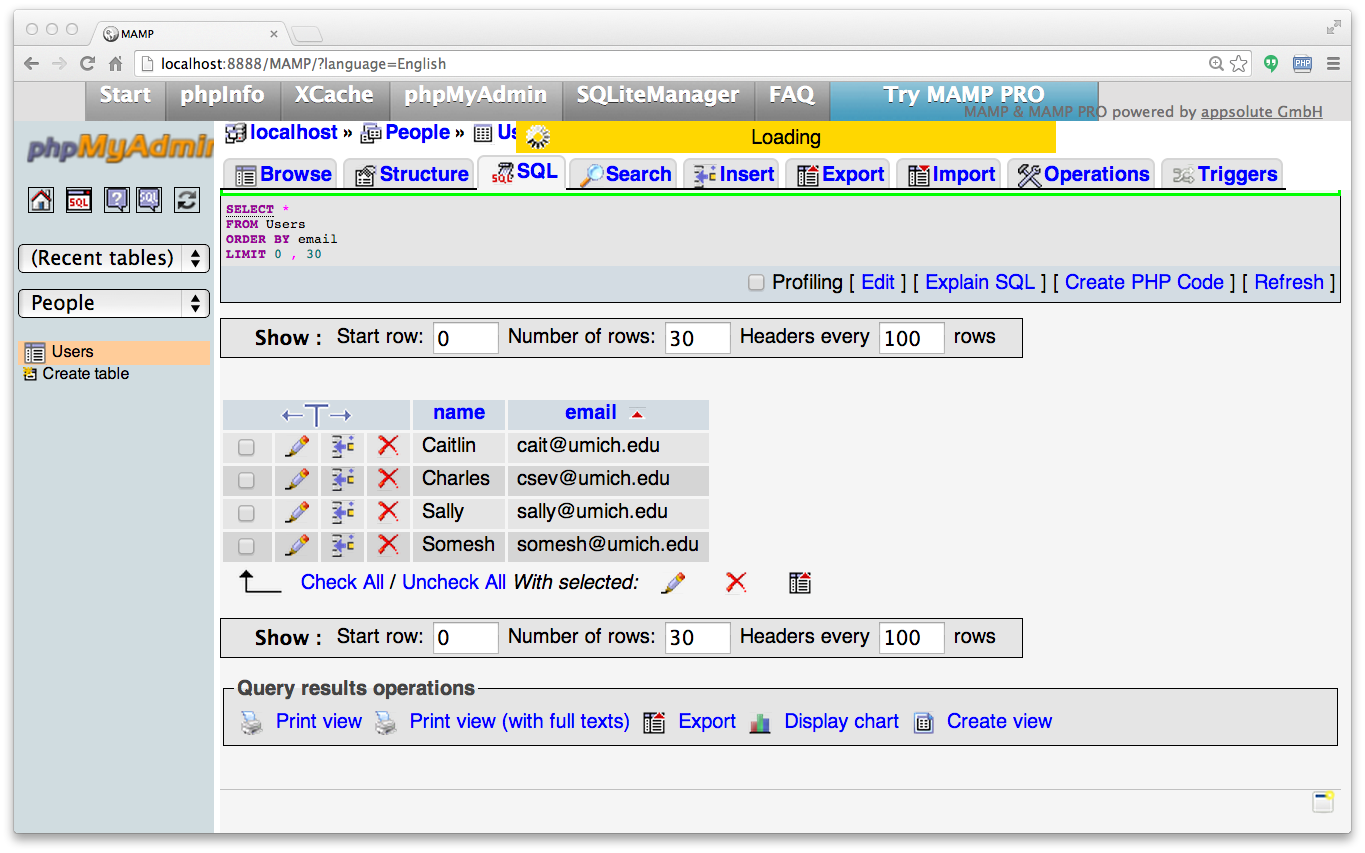The width and height of the screenshot is (1365, 853).
Task: Open the Export tab
Action: pos(840,174)
